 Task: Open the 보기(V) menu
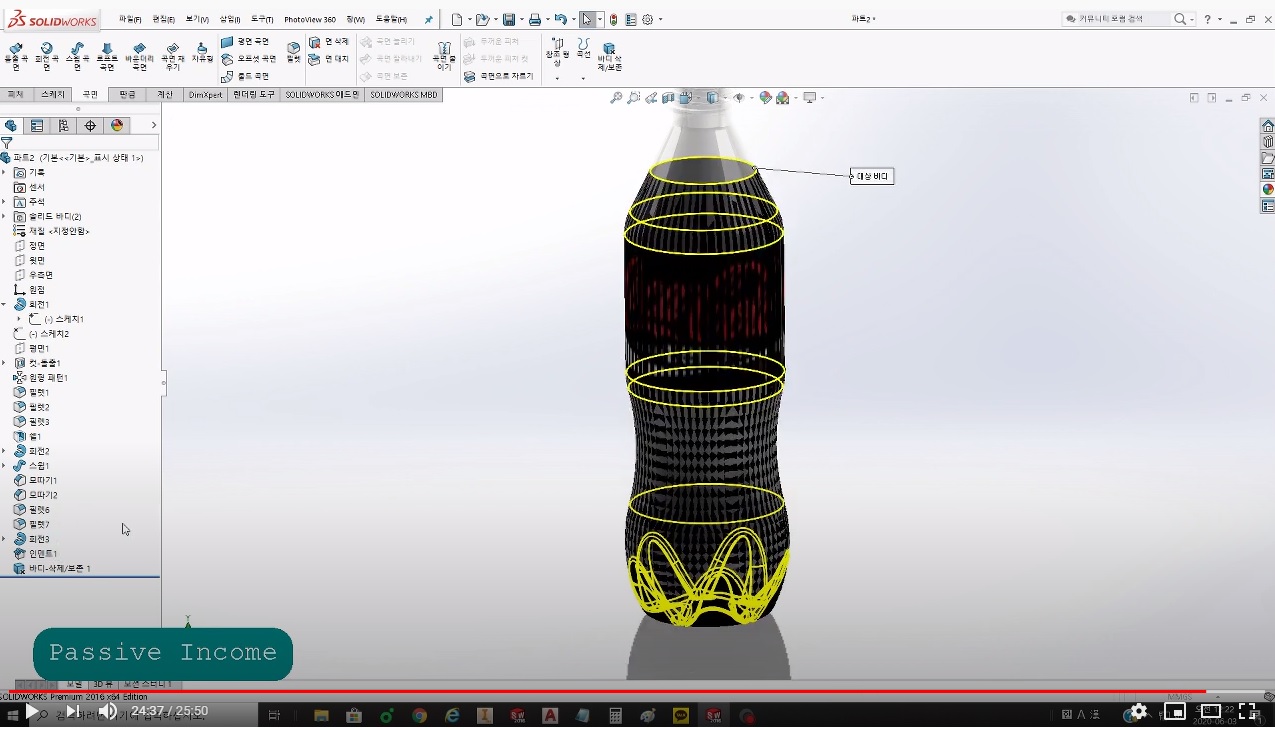(197, 19)
